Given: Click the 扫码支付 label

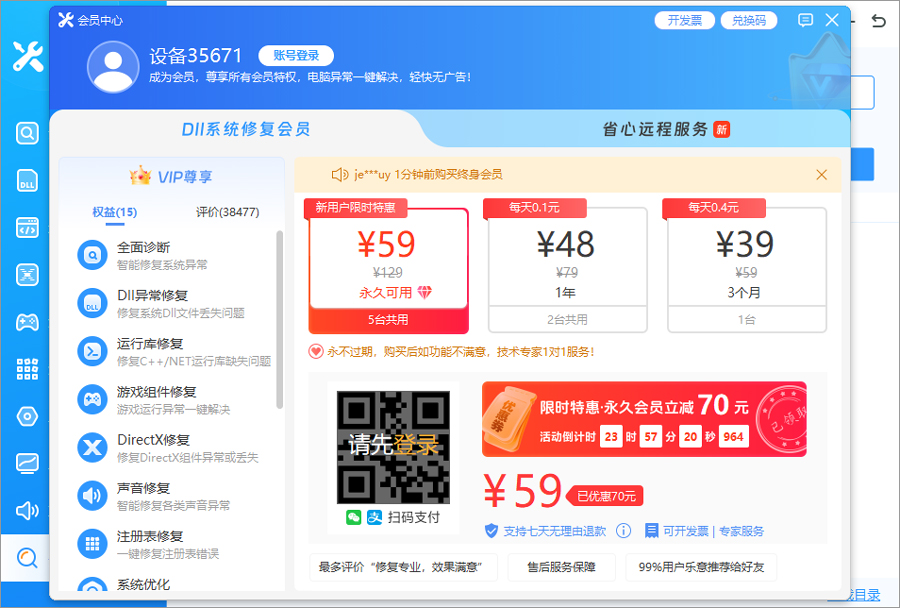Looking at the screenshot, I should pos(414,517).
